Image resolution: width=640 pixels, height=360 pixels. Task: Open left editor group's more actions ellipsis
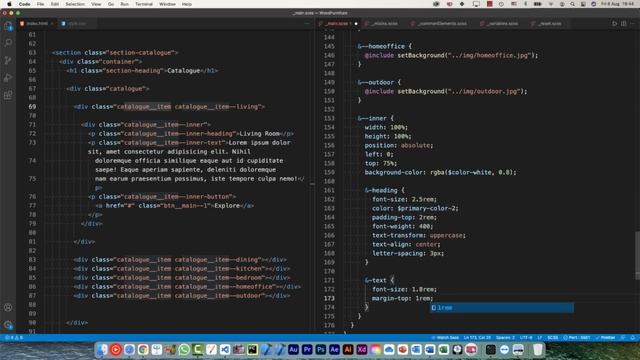click(307, 24)
